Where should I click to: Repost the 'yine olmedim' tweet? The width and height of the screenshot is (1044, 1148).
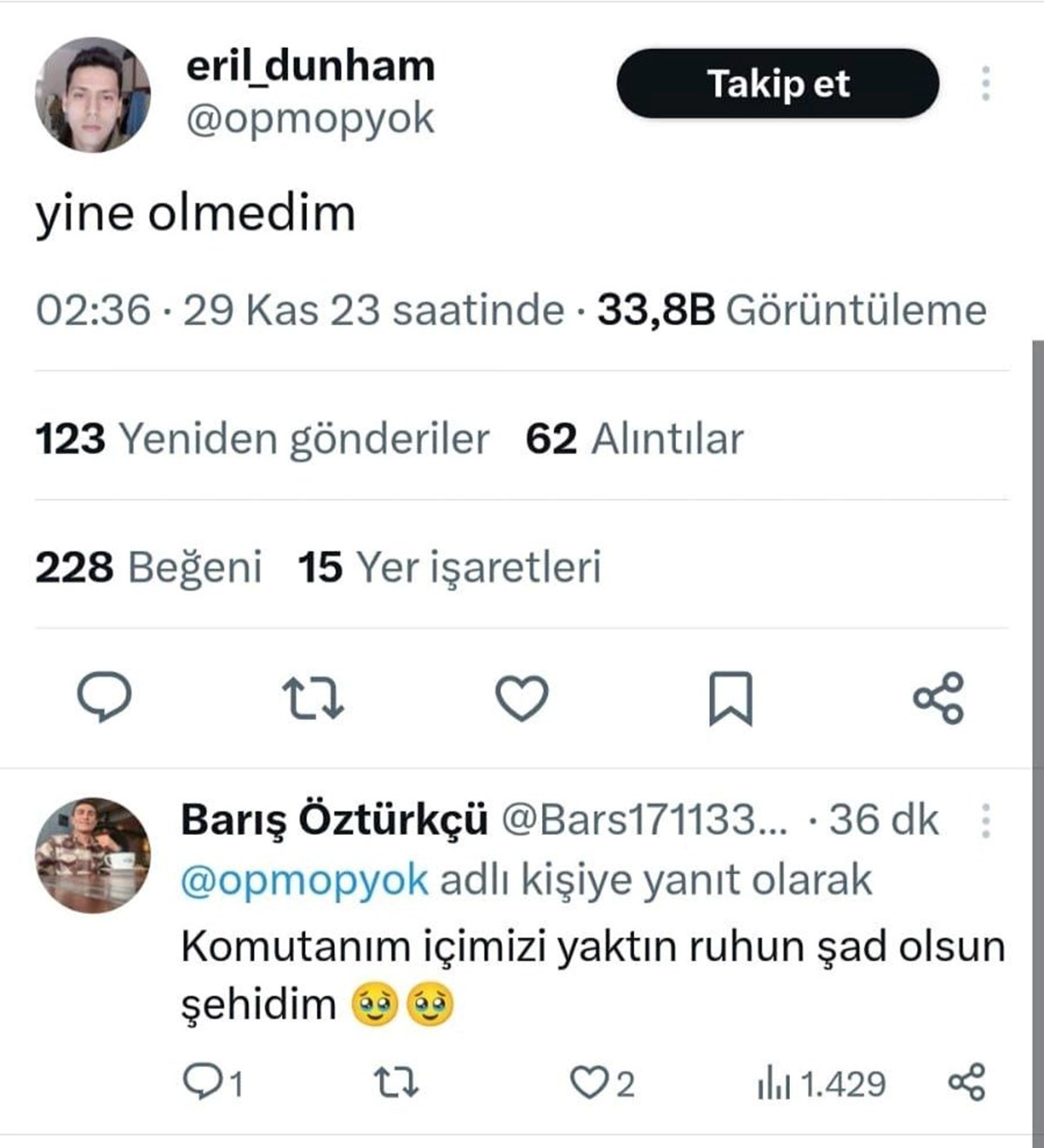click(313, 698)
